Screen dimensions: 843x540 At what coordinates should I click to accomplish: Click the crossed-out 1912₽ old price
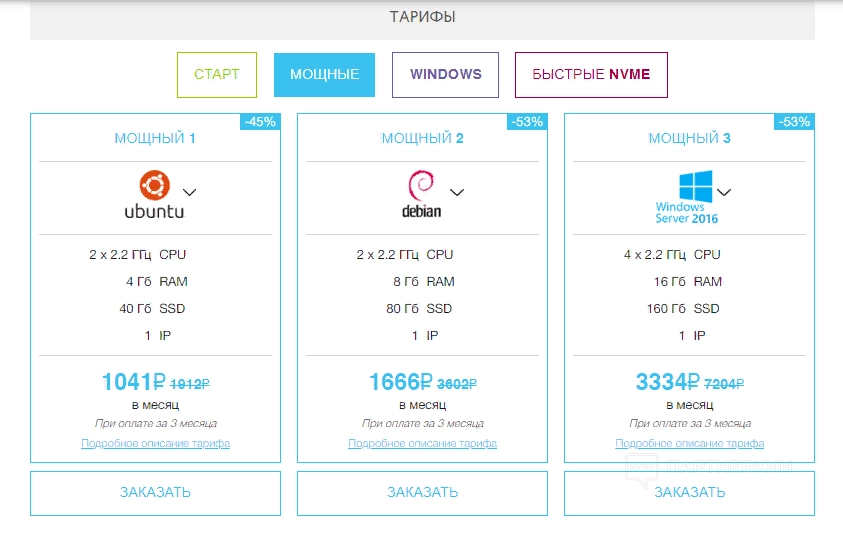pos(190,384)
